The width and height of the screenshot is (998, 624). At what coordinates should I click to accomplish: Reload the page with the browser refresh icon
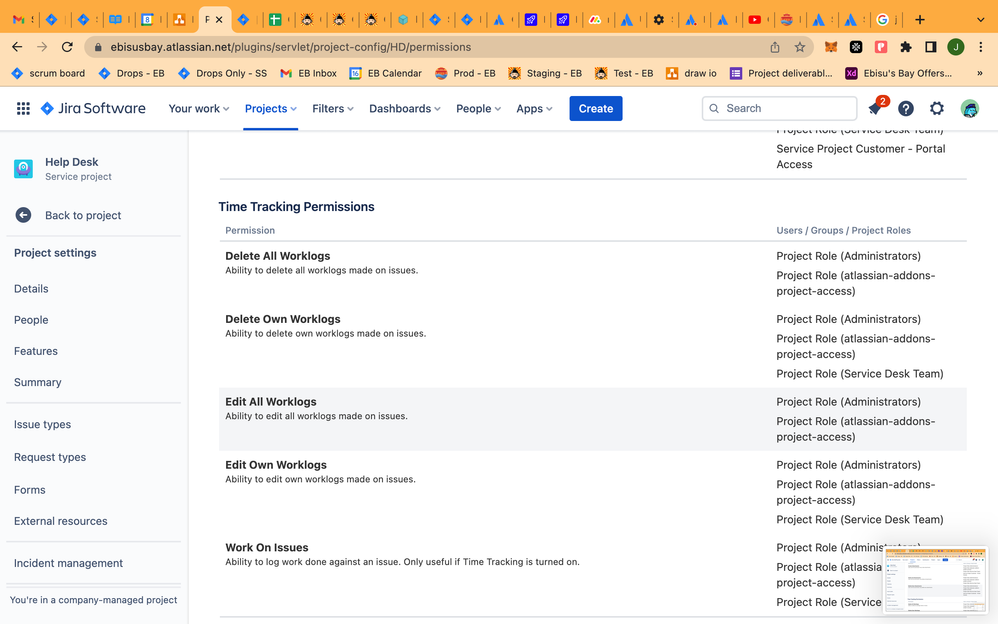pos(67,47)
